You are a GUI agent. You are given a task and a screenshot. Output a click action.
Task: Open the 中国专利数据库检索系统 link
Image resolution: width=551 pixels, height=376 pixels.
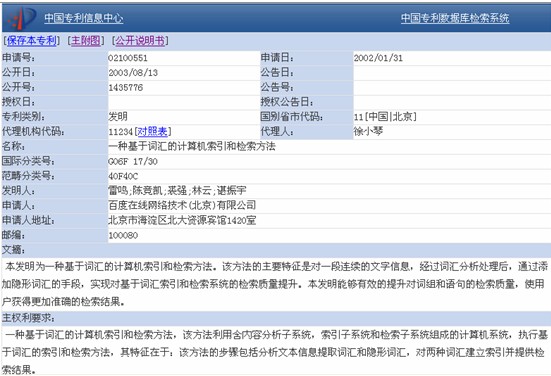coord(455,18)
